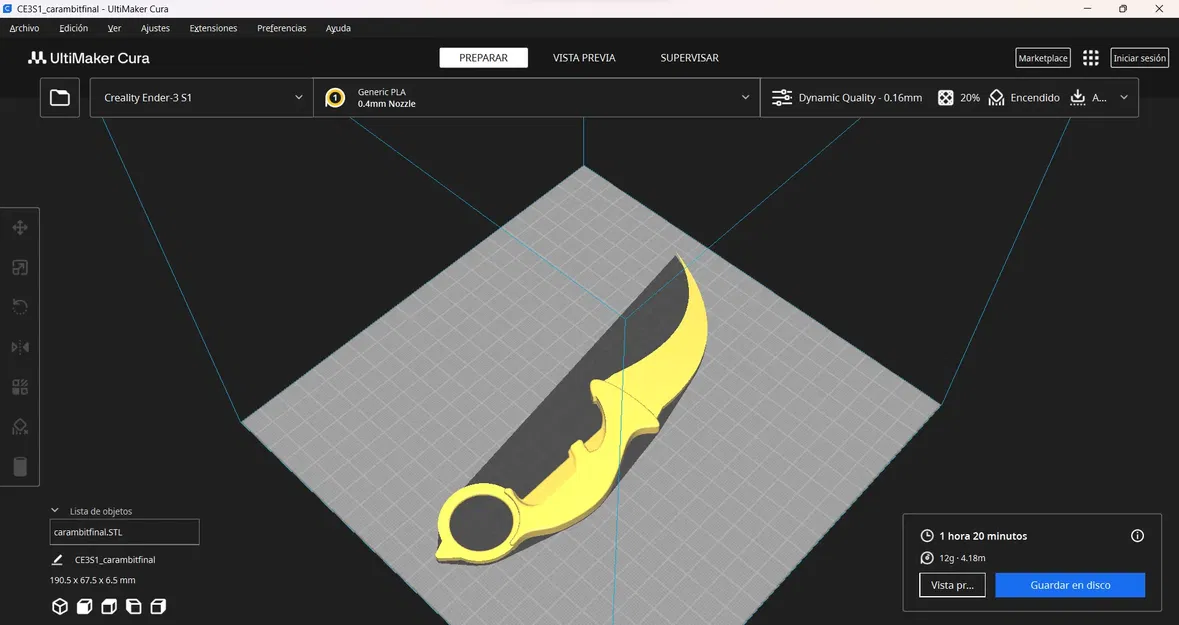The width and height of the screenshot is (1179, 625).
Task: Activate the Support Blocker tool
Action: pos(19,427)
